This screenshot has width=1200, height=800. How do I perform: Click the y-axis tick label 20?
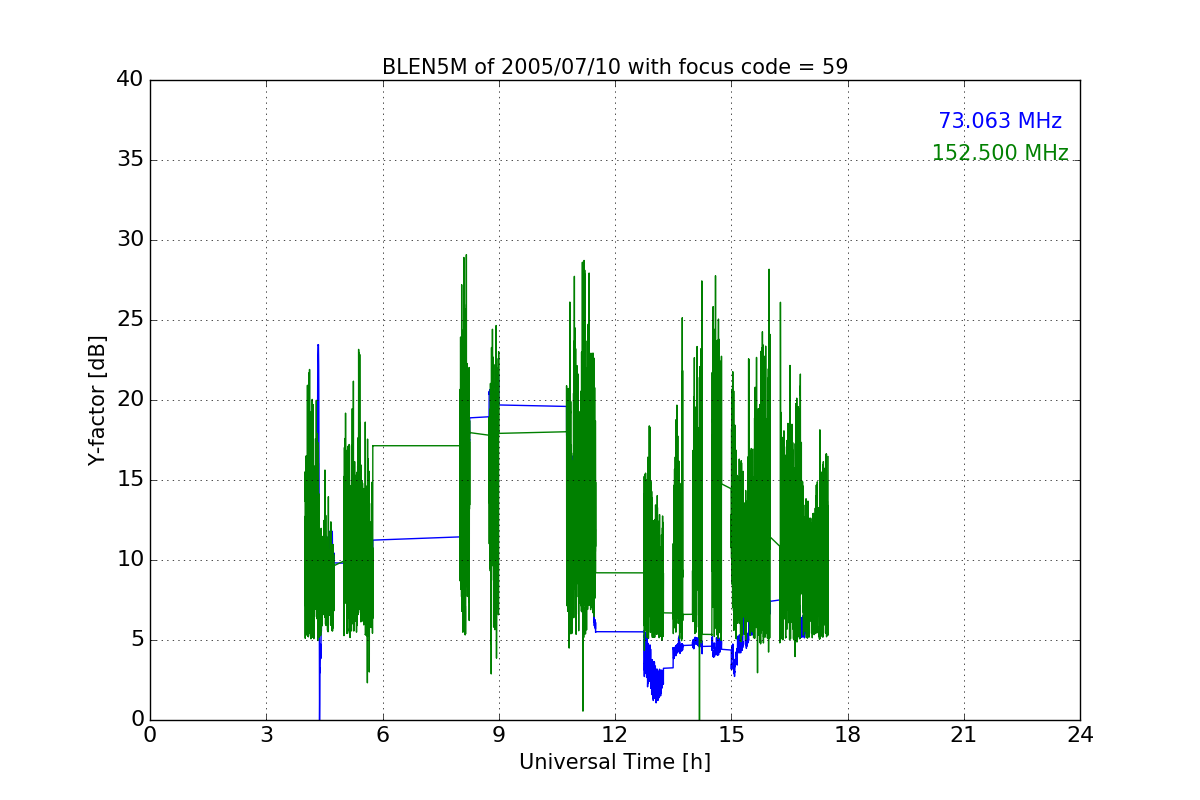pos(130,400)
